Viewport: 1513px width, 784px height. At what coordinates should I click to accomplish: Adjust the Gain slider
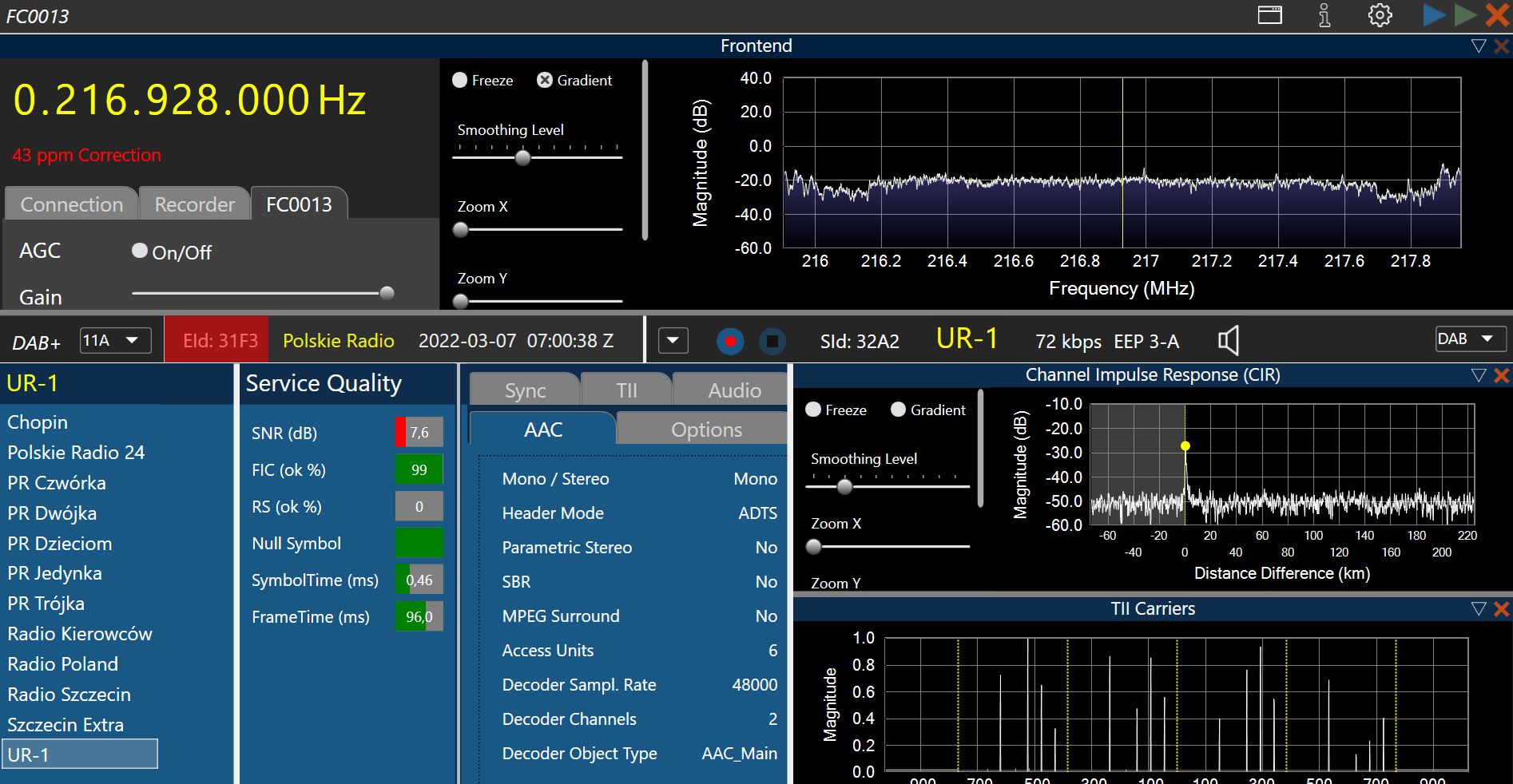pyautogui.click(x=387, y=293)
